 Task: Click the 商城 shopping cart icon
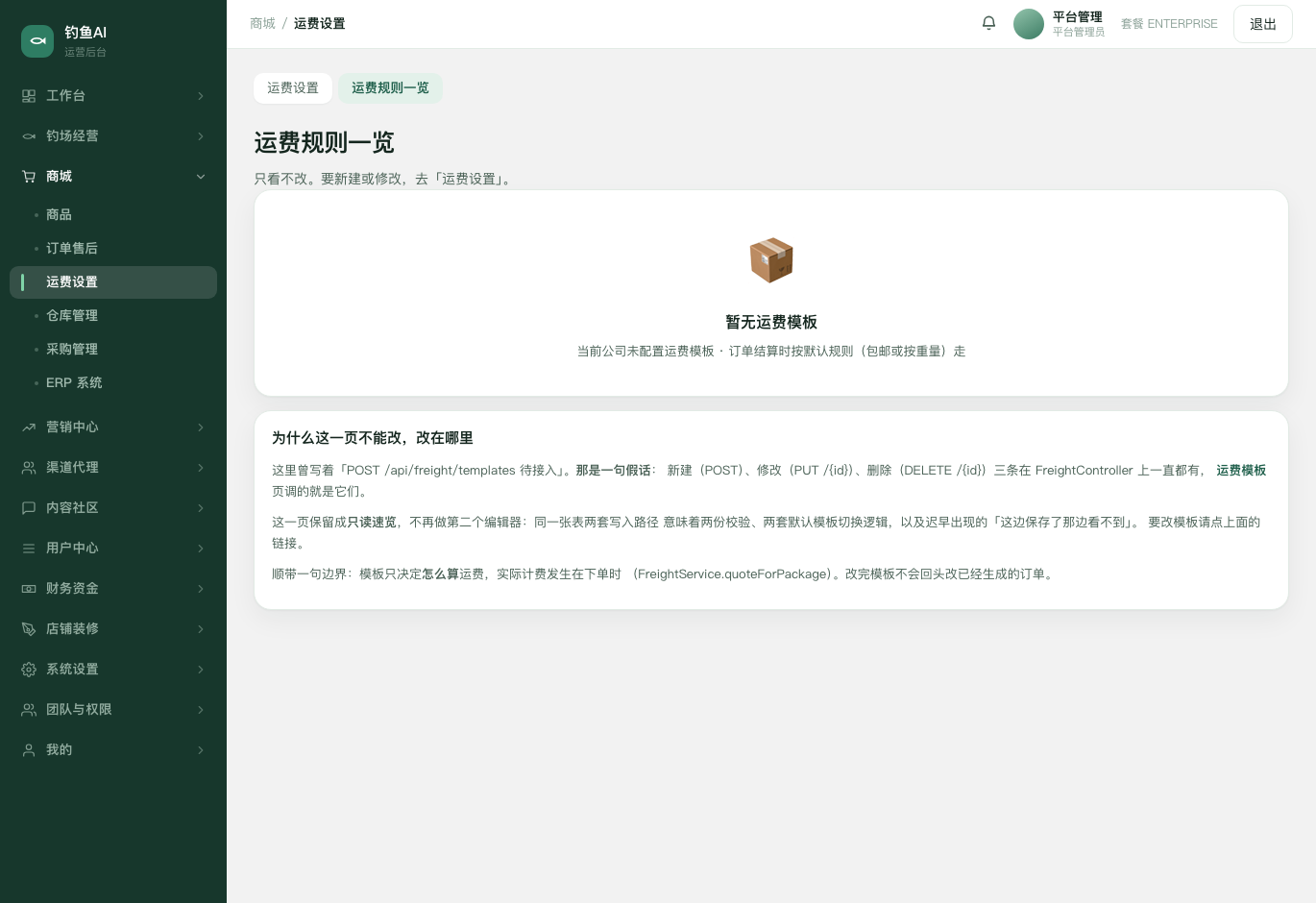coord(29,177)
